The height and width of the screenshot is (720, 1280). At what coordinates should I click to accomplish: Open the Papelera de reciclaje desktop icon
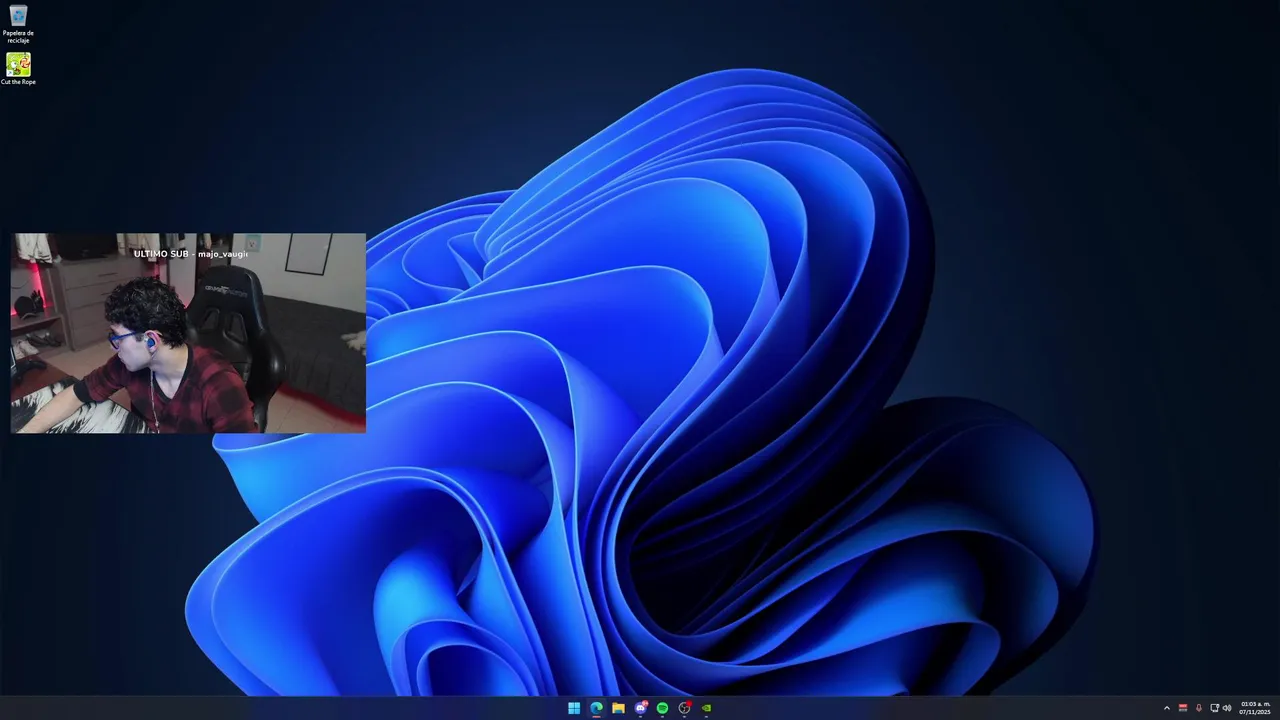click(18, 24)
